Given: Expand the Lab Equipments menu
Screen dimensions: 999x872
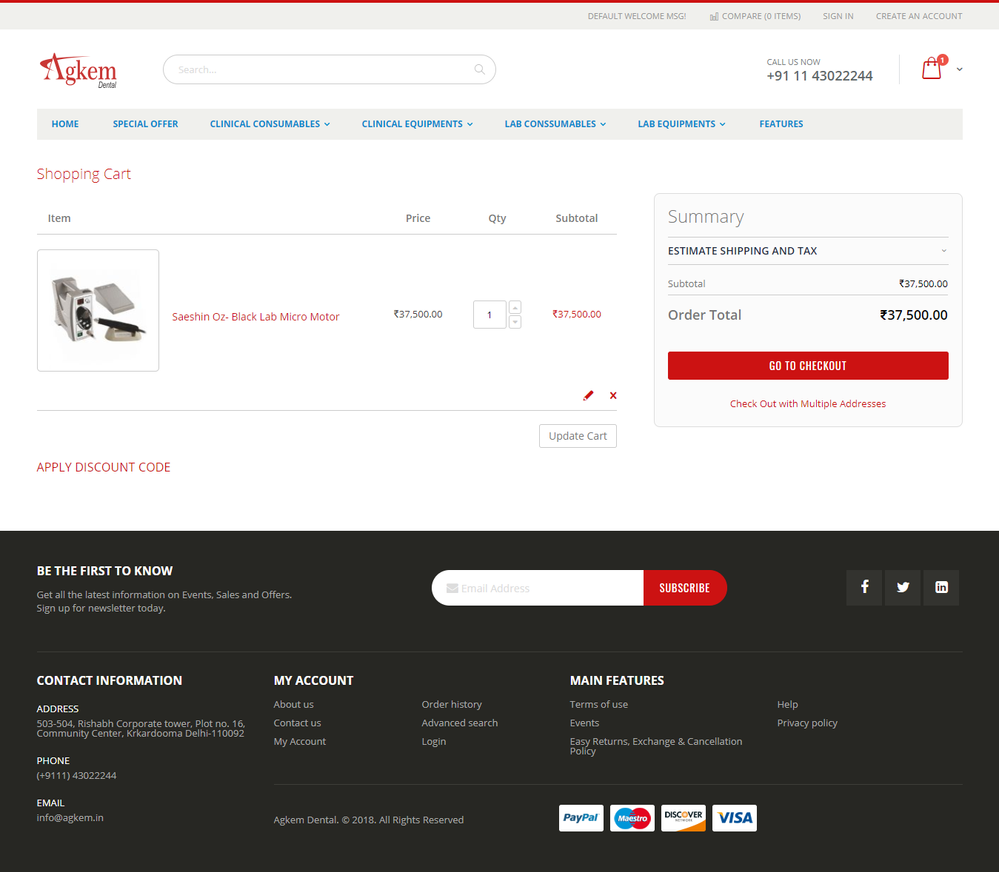Looking at the screenshot, I should [681, 124].
